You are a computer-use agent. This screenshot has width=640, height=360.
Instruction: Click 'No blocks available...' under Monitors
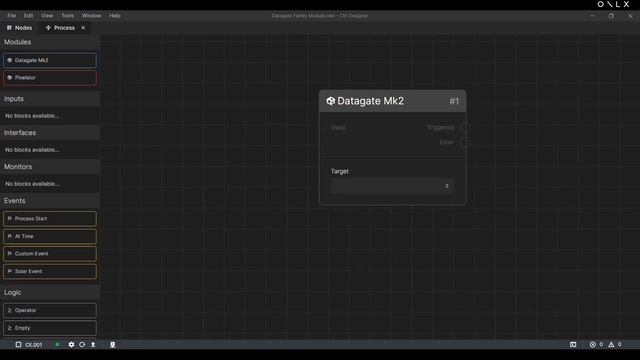click(x=32, y=184)
